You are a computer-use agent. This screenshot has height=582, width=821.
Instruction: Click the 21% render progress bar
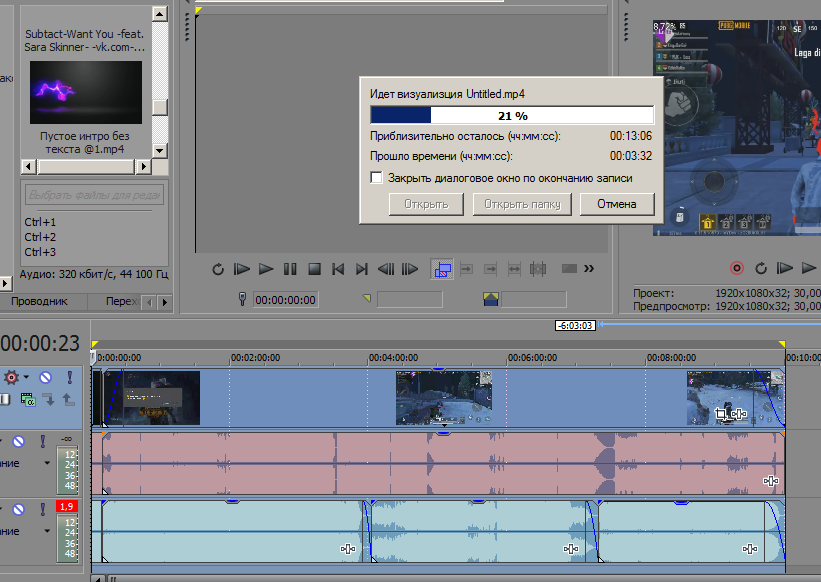tap(513, 114)
